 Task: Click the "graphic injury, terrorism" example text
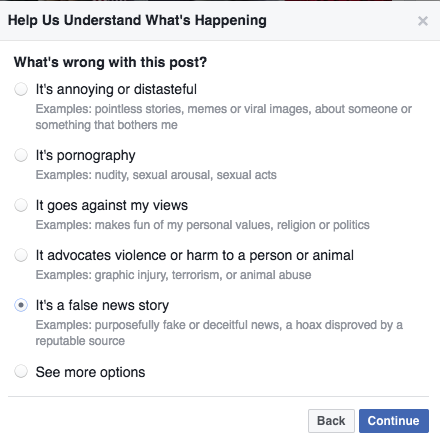coord(173,275)
